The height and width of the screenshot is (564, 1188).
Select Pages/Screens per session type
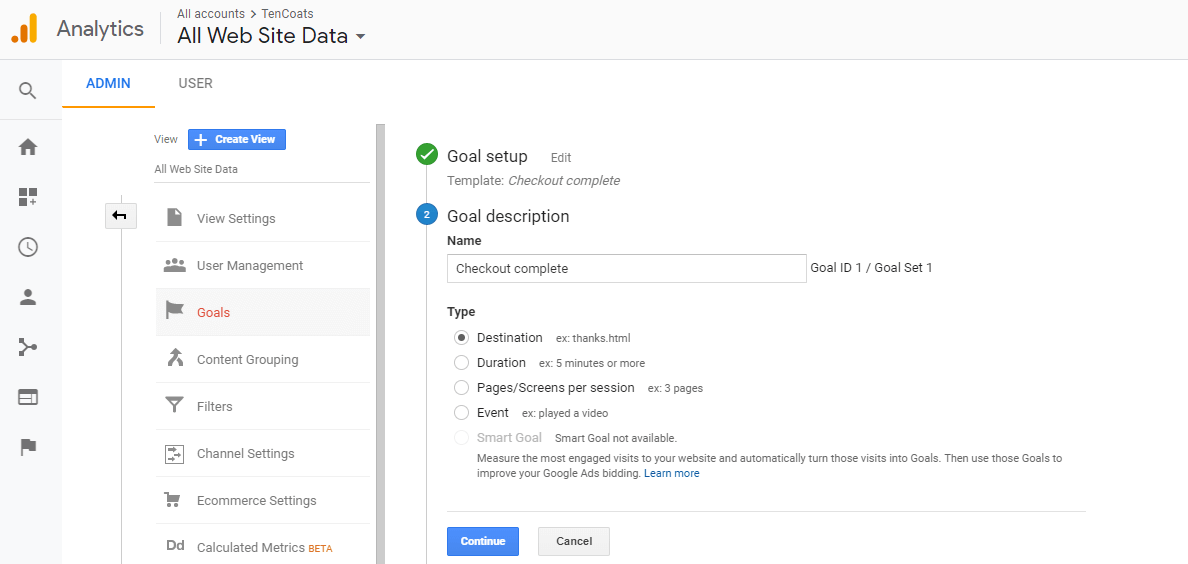(461, 387)
